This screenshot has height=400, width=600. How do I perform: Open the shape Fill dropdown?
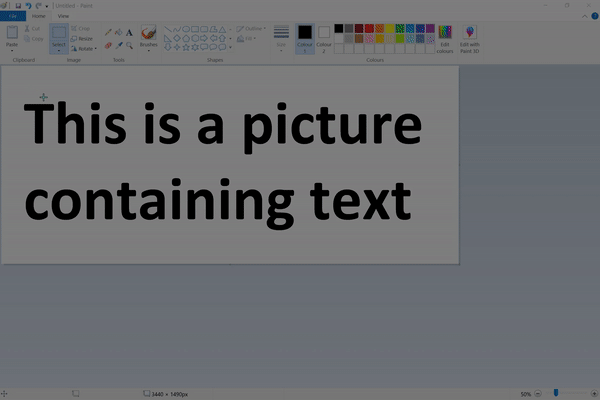(246, 39)
